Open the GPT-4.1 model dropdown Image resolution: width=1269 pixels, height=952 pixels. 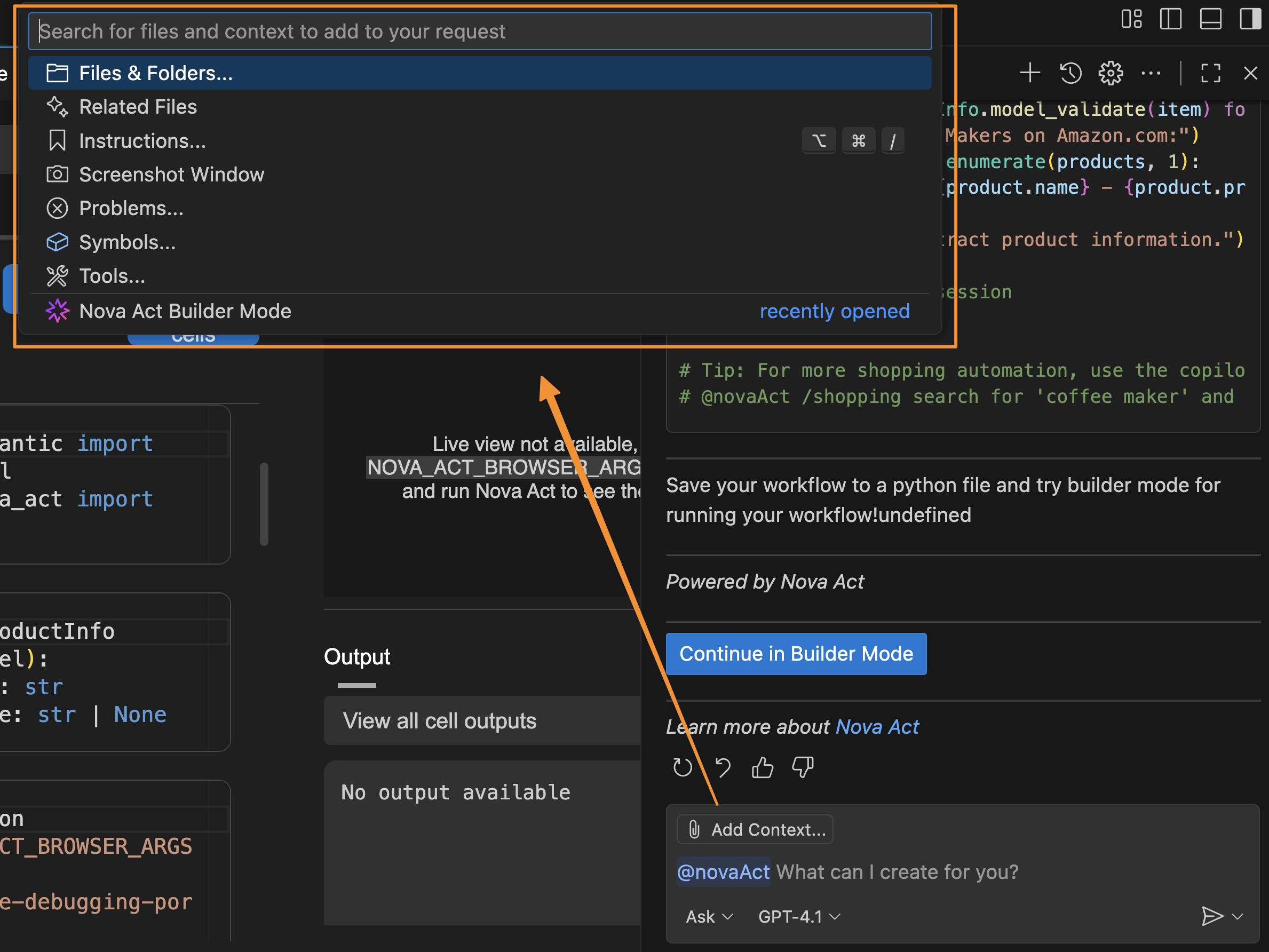coord(799,916)
